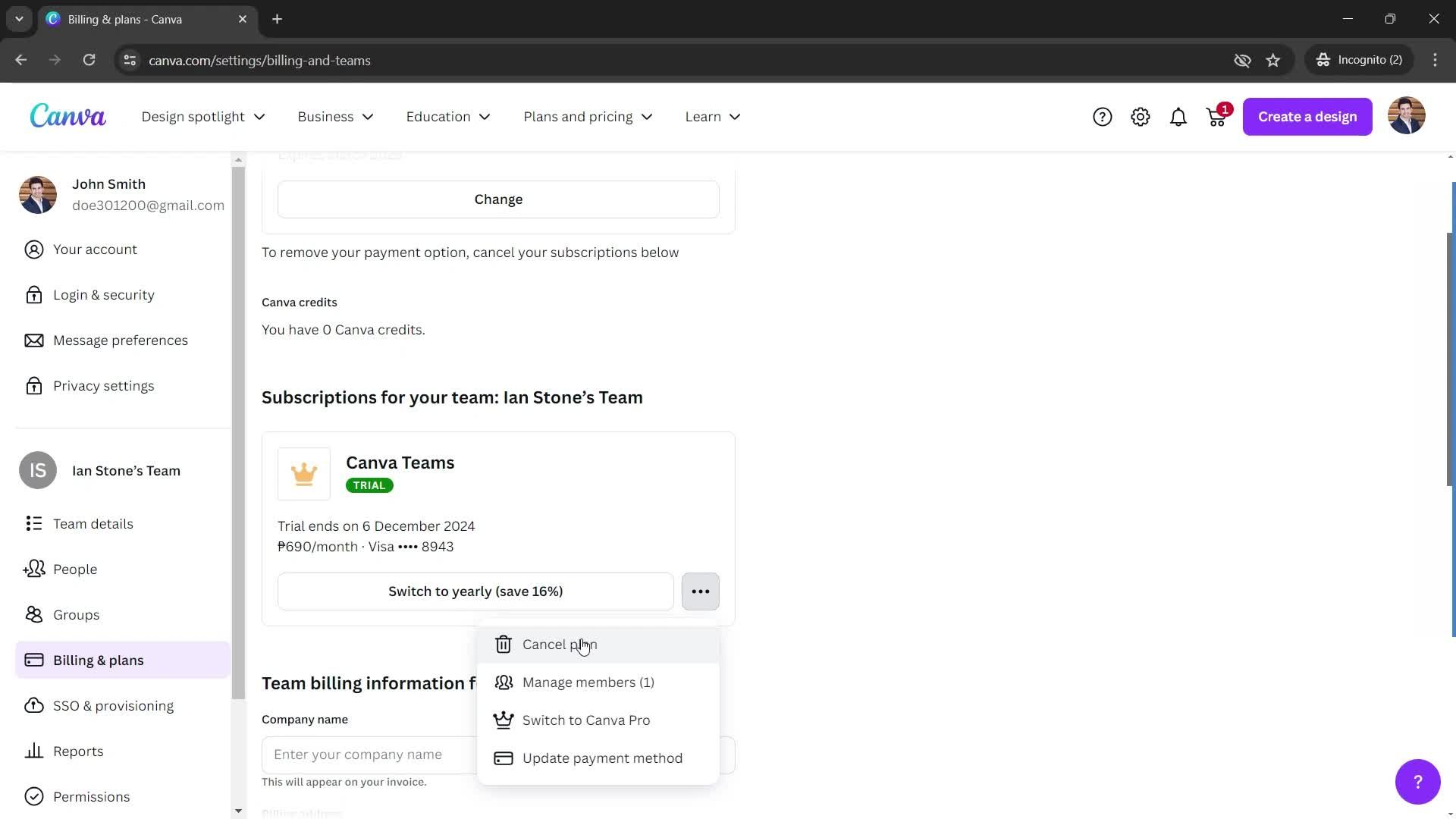Image resolution: width=1456 pixels, height=819 pixels.
Task: Click the browser reload icon
Action: point(89,60)
